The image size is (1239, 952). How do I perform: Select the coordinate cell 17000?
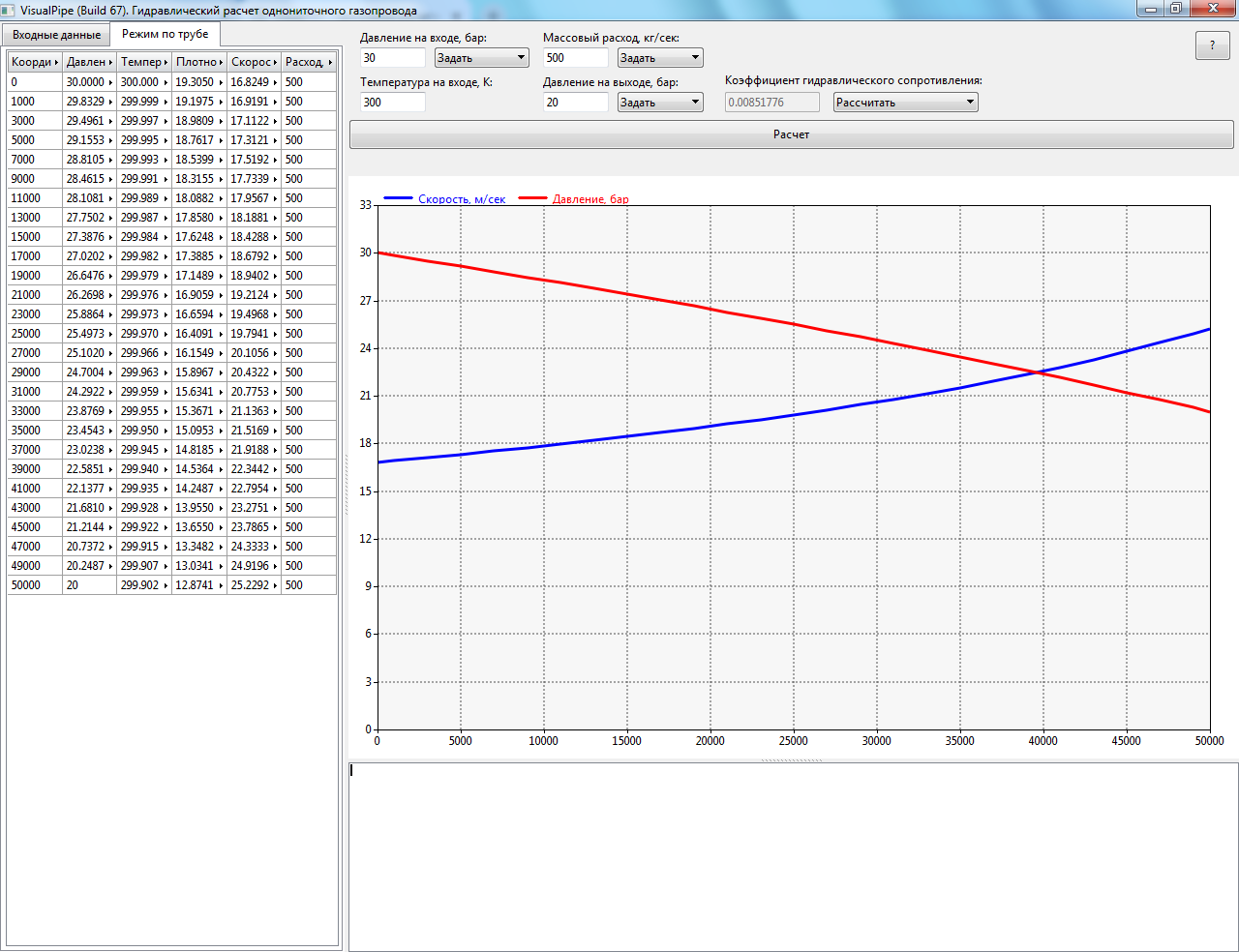[35, 256]
